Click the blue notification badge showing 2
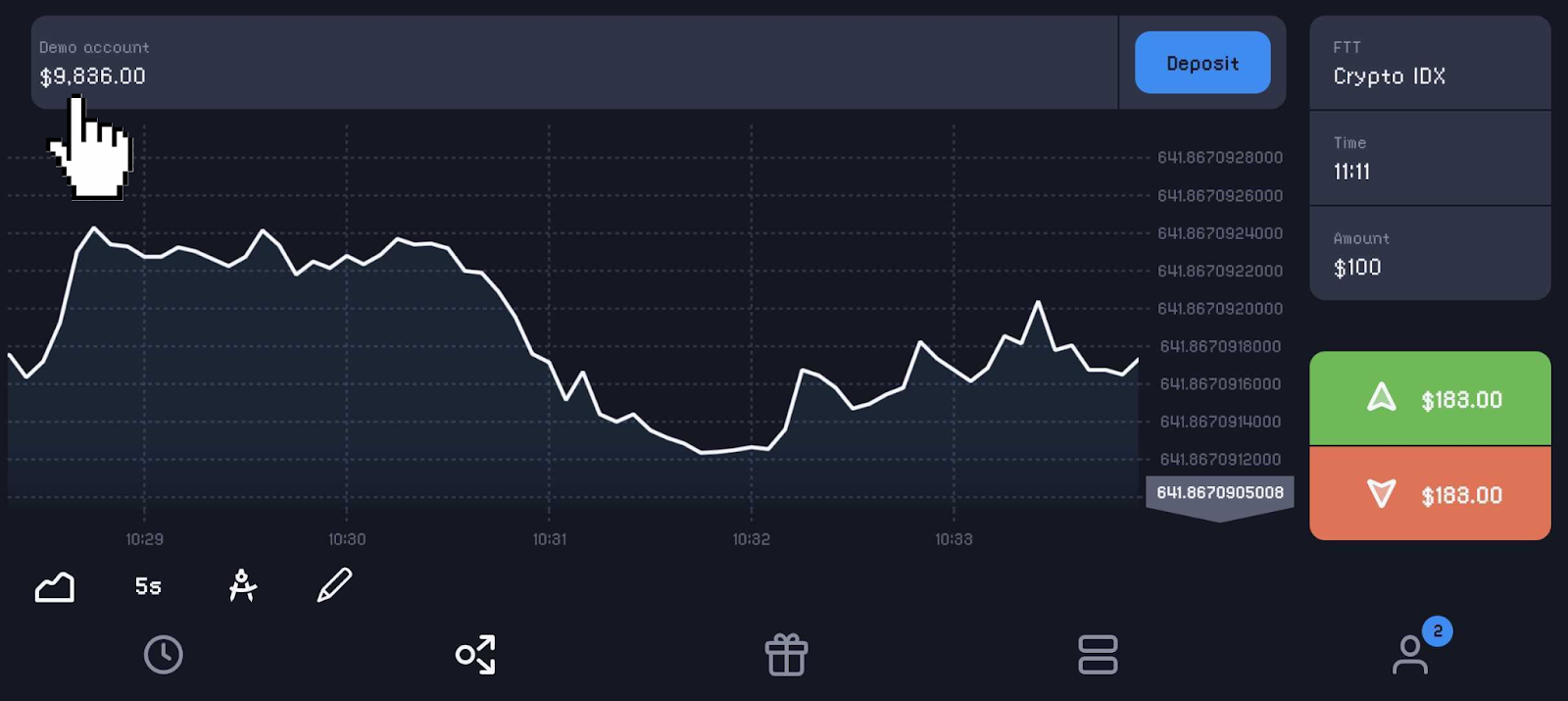 (1437, 631)
